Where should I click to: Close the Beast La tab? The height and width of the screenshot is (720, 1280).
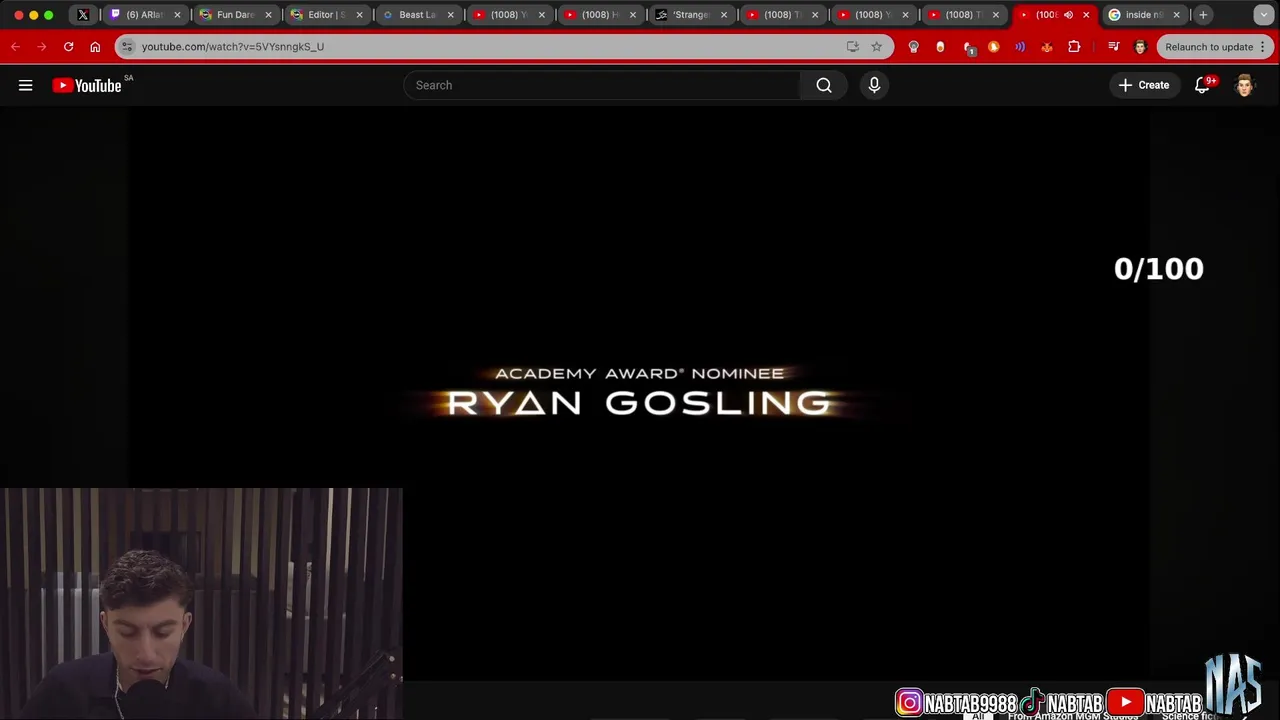pyautogui.click(x=450, y=15)
